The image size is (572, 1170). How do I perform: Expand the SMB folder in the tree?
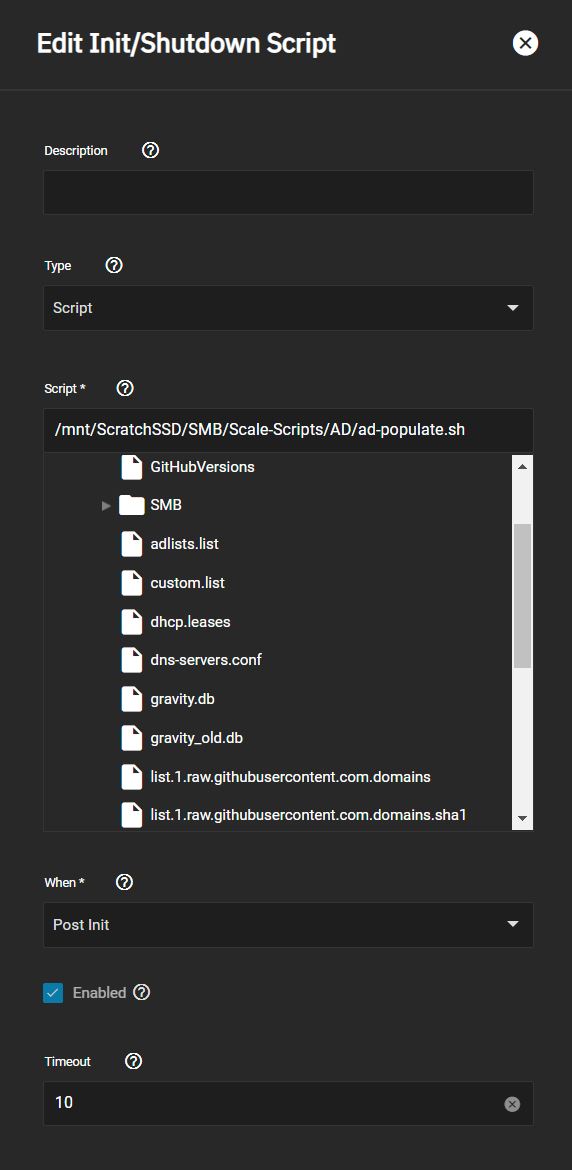(106, 506)
